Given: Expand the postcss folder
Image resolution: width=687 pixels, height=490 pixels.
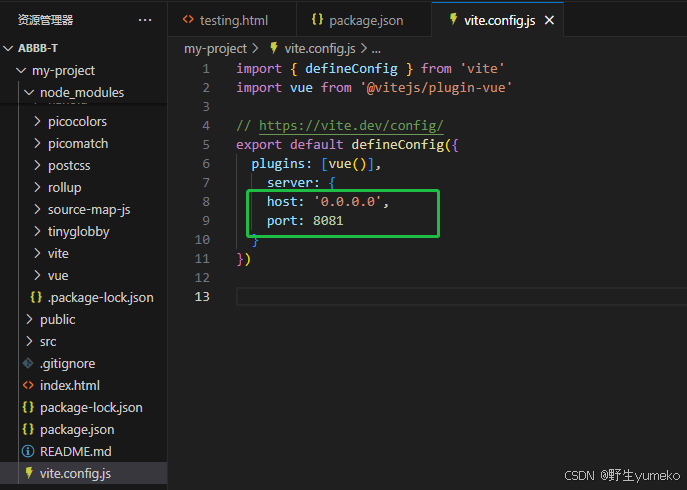Looking at the screenshot, I should pos(37,165).
